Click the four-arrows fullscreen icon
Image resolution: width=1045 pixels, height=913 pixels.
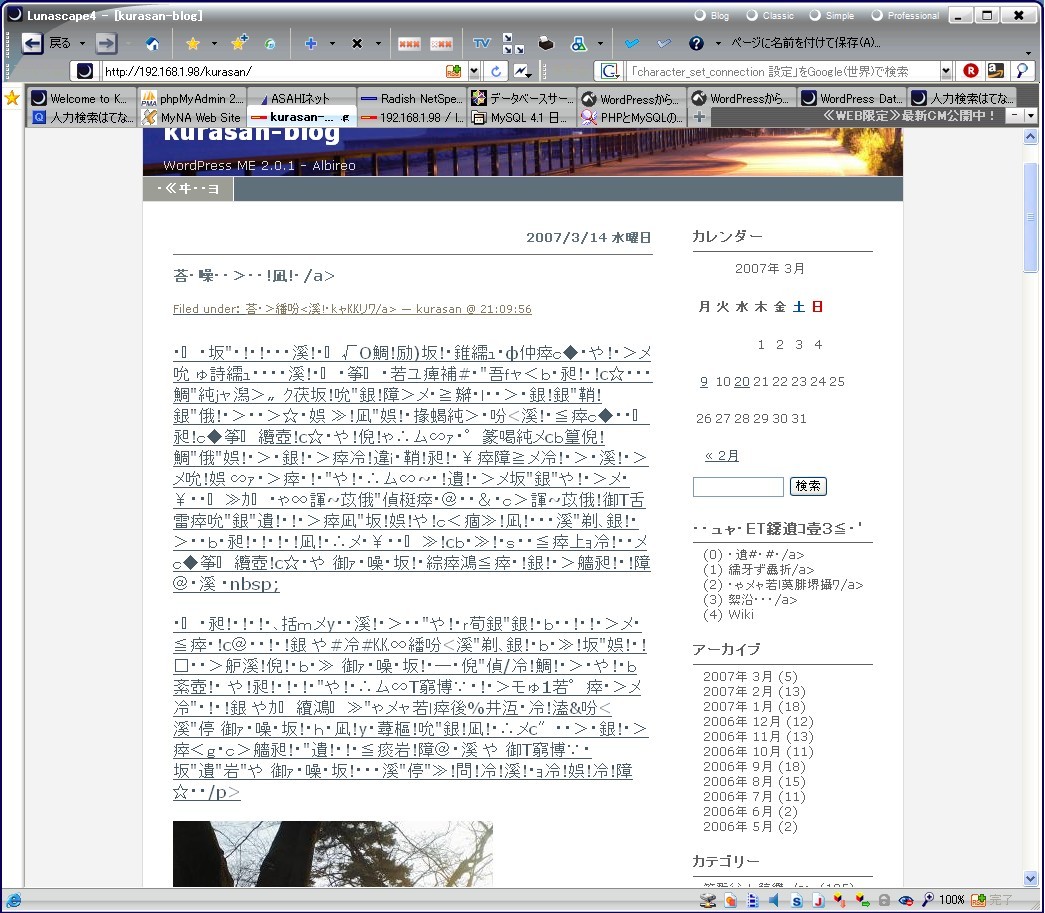coord(513,43)
